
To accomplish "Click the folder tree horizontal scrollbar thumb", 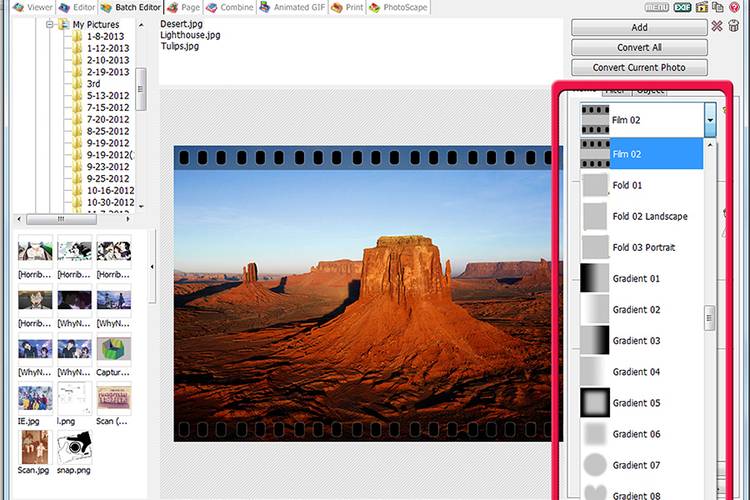I will point(61,219).
